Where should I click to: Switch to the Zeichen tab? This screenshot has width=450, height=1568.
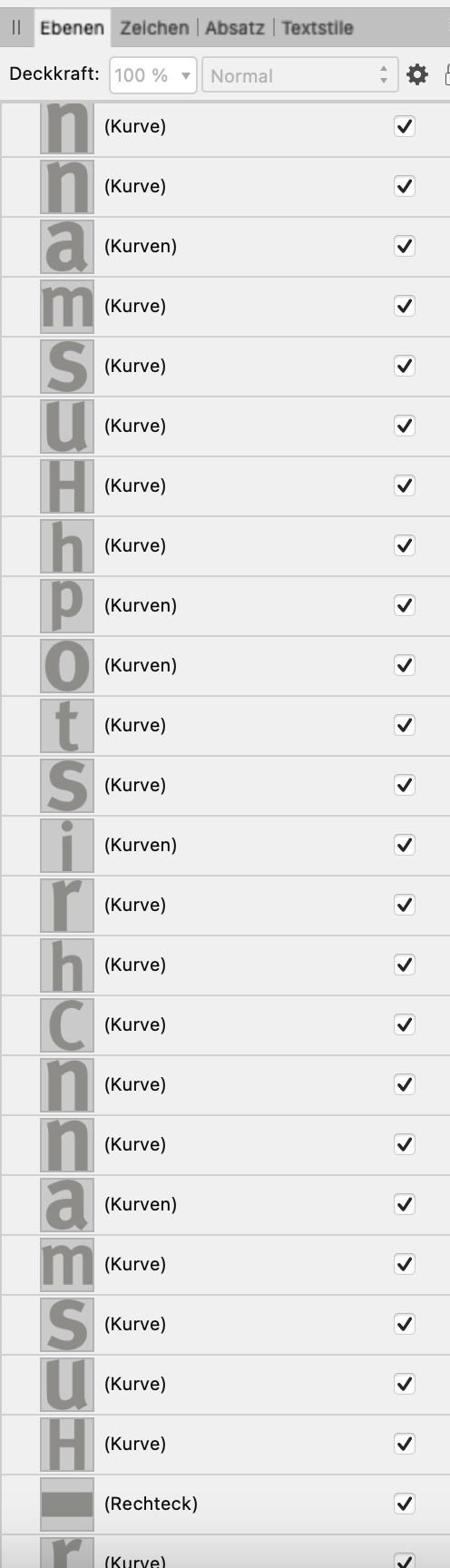pyautogui.click(x=154, y=27)
